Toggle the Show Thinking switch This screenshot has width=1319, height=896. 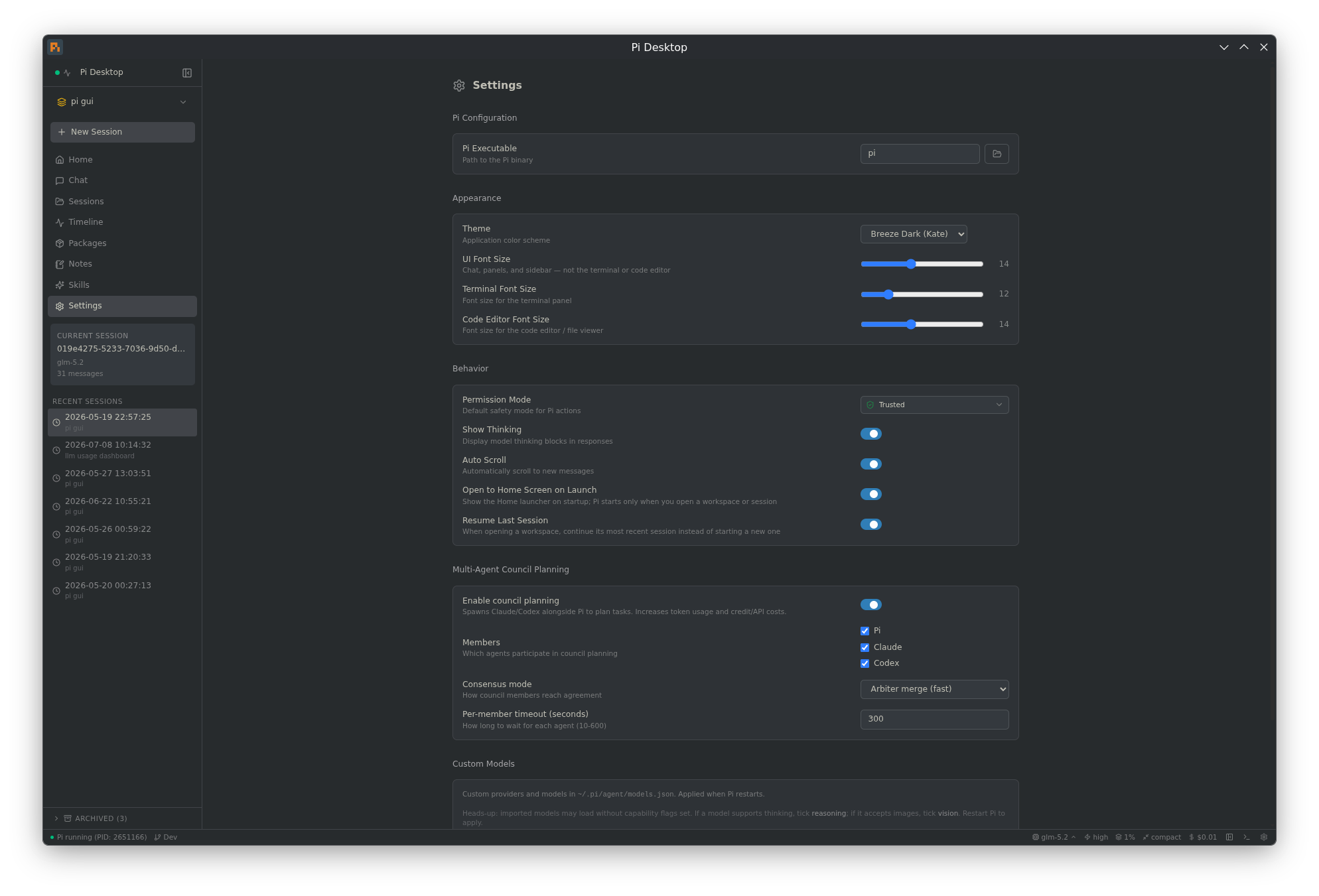[x=871, y=434]
